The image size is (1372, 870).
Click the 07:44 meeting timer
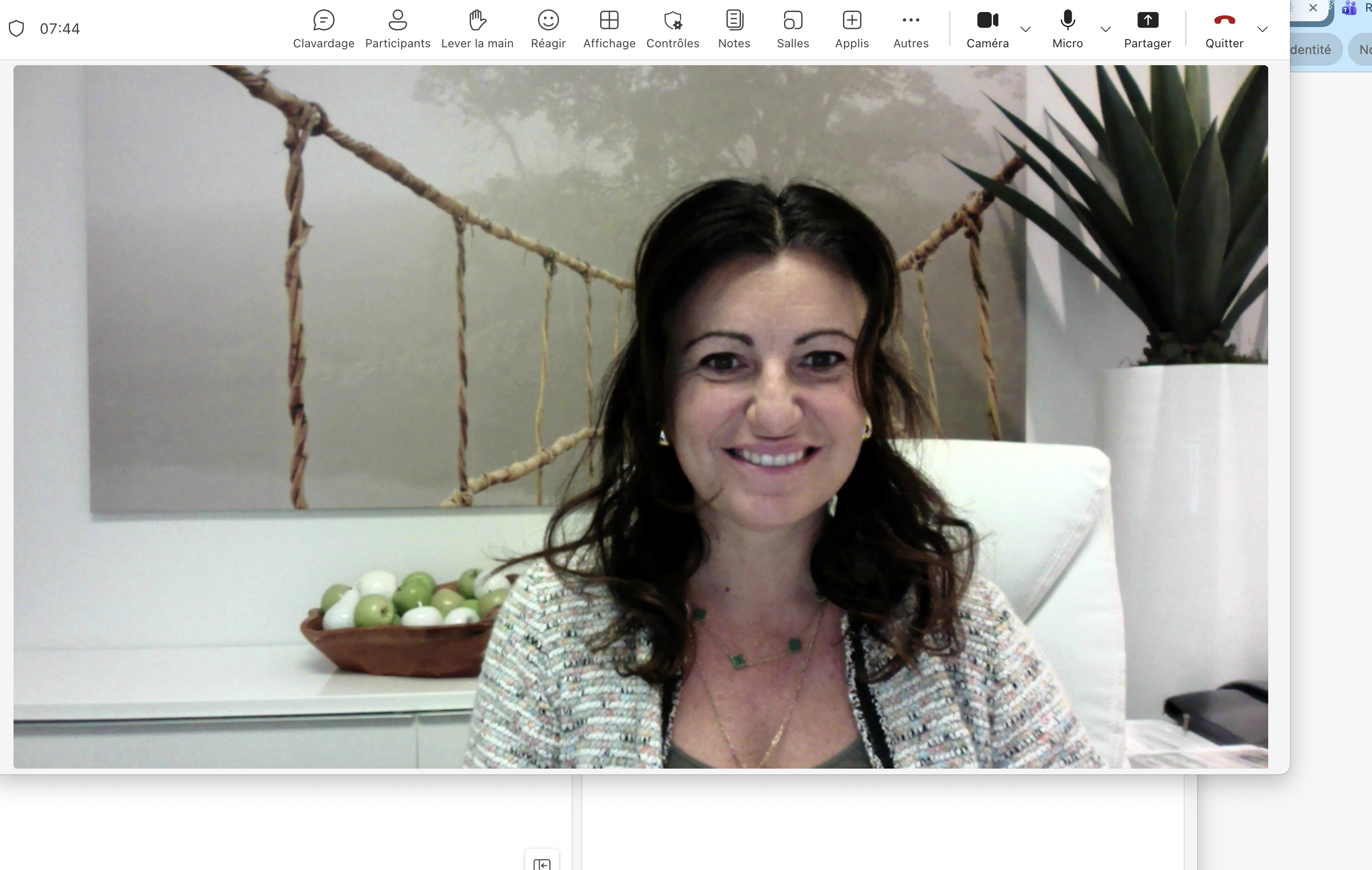(x=60, y=28)
